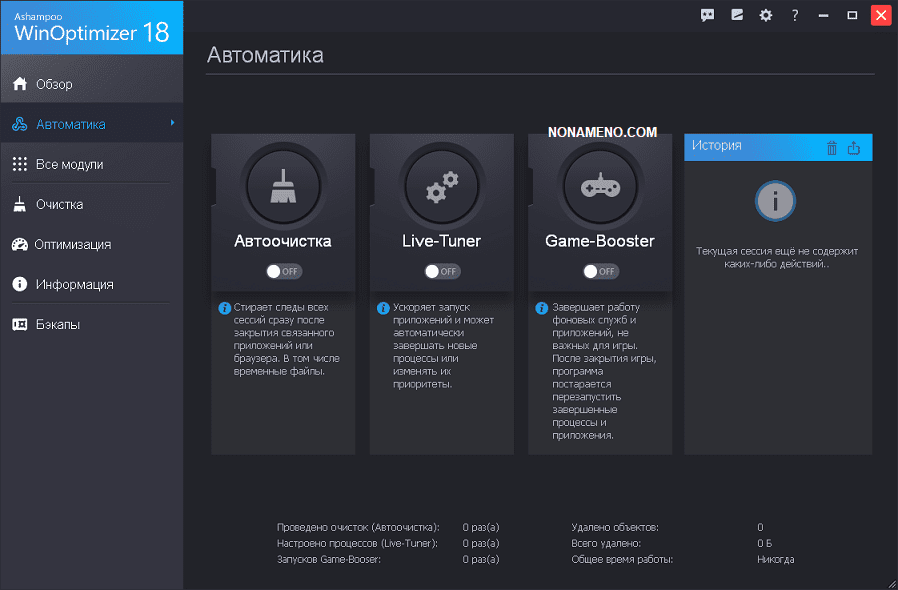The image size is (898, 590).
Task: Open the Обзор sidebar section
Action: coord(55,84)
